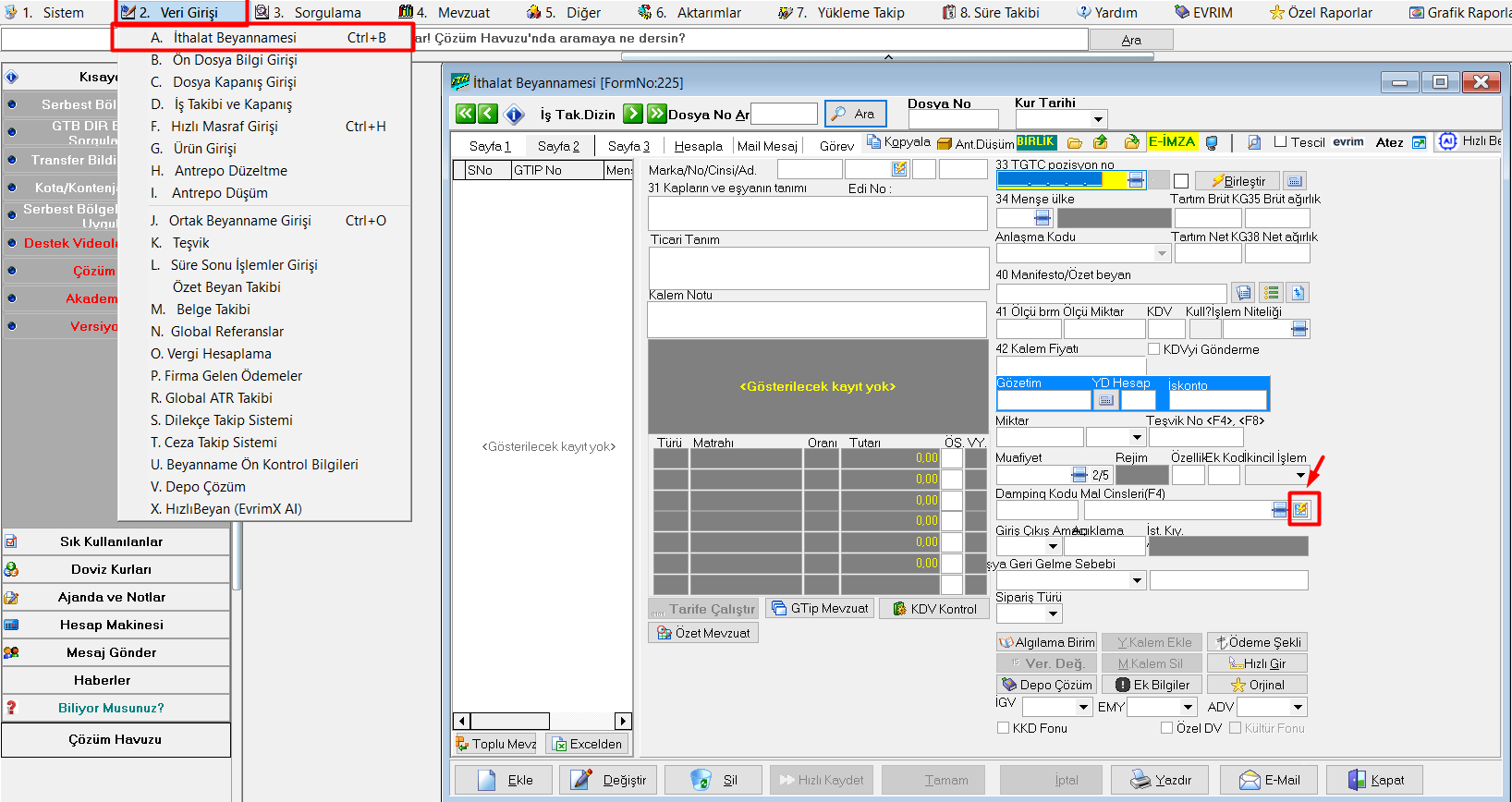
Task: Open the YD Hesap calculator icon
Action: [x=1105, y=400]
